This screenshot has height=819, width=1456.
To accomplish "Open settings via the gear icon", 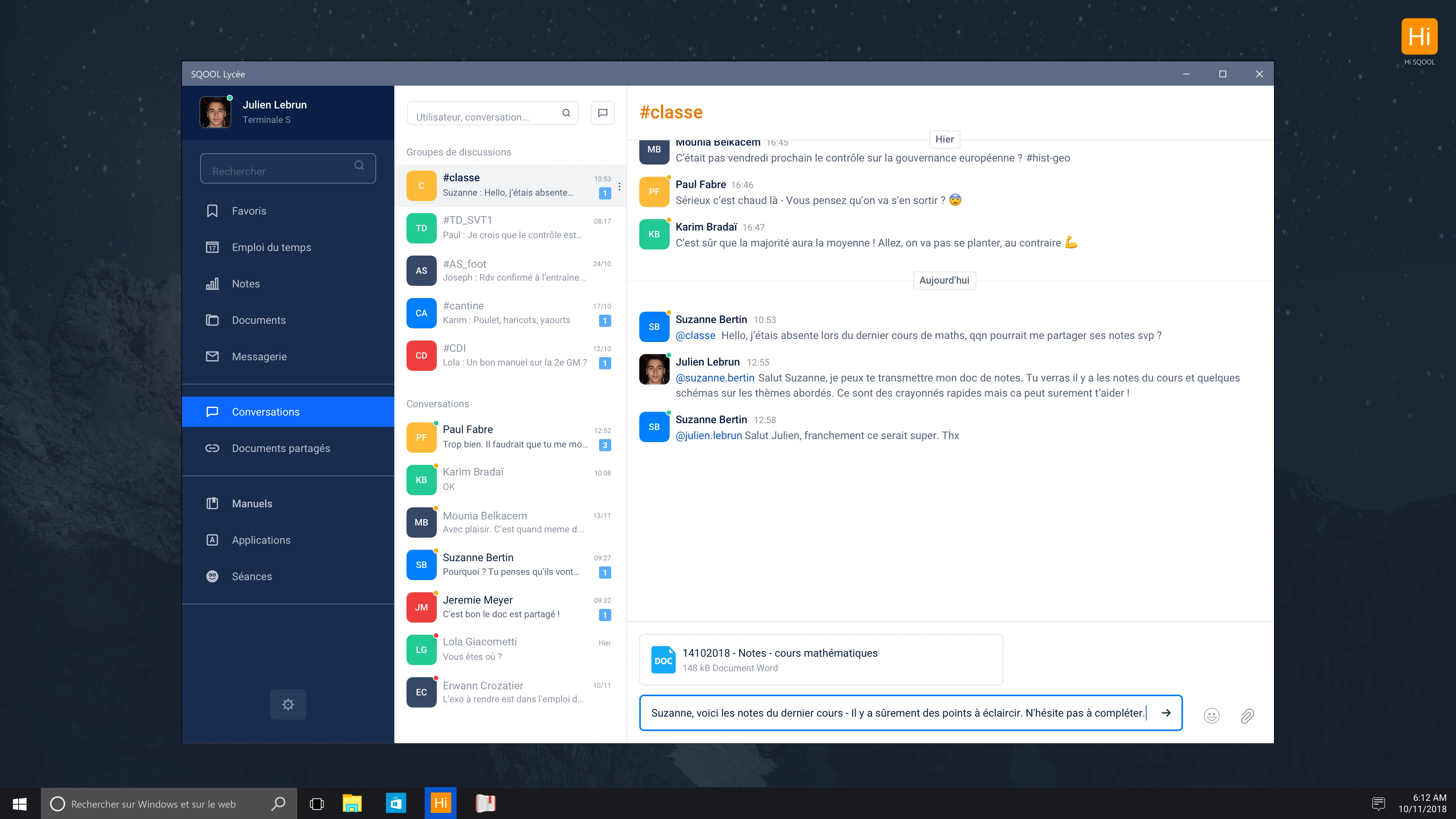I will (x=288, y=704).
